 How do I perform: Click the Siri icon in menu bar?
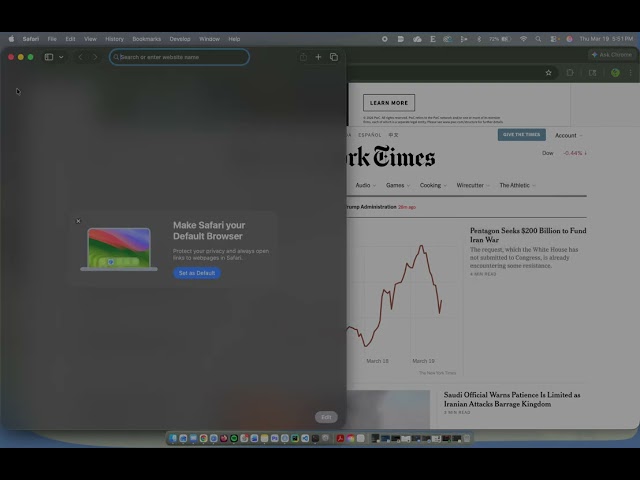(569, 39)
